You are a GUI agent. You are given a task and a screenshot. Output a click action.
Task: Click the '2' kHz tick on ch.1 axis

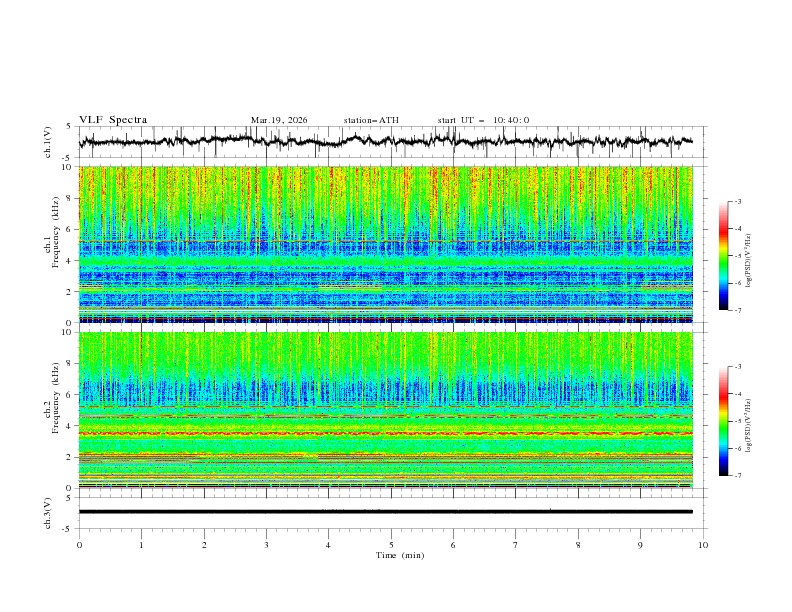(71, 292)
